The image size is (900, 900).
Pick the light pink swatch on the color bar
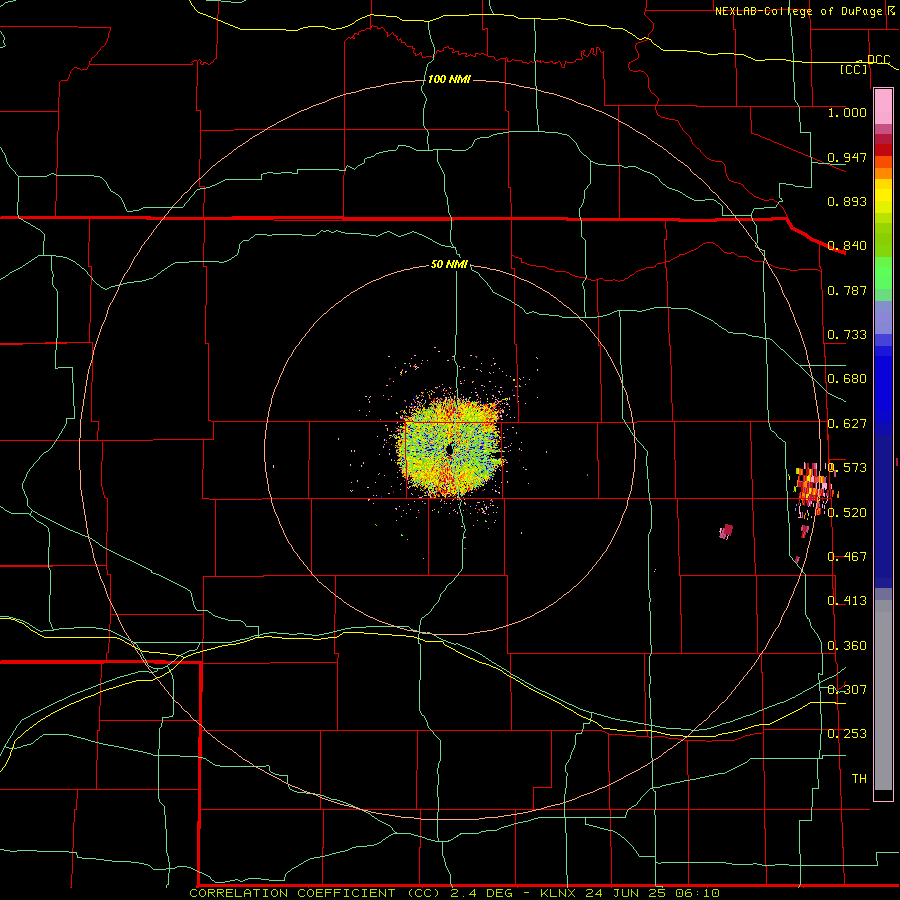[x=883, y=106]
